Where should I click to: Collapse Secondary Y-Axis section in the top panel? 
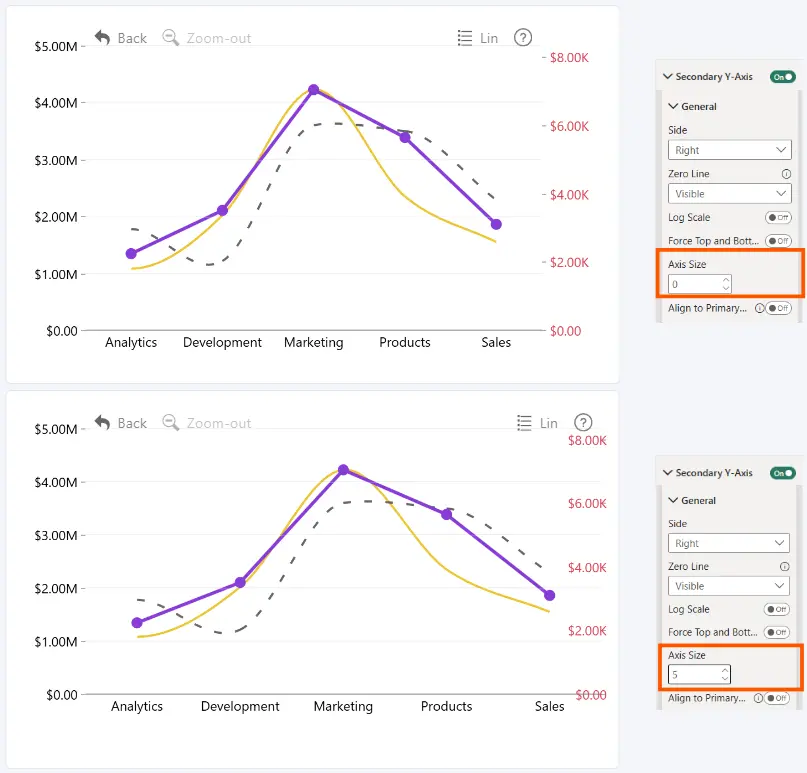[668, 77]
